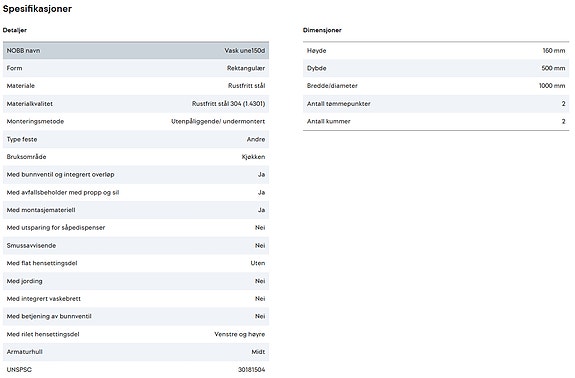Click the Form row label
575x378 pixels.
[x=14, y=68]
